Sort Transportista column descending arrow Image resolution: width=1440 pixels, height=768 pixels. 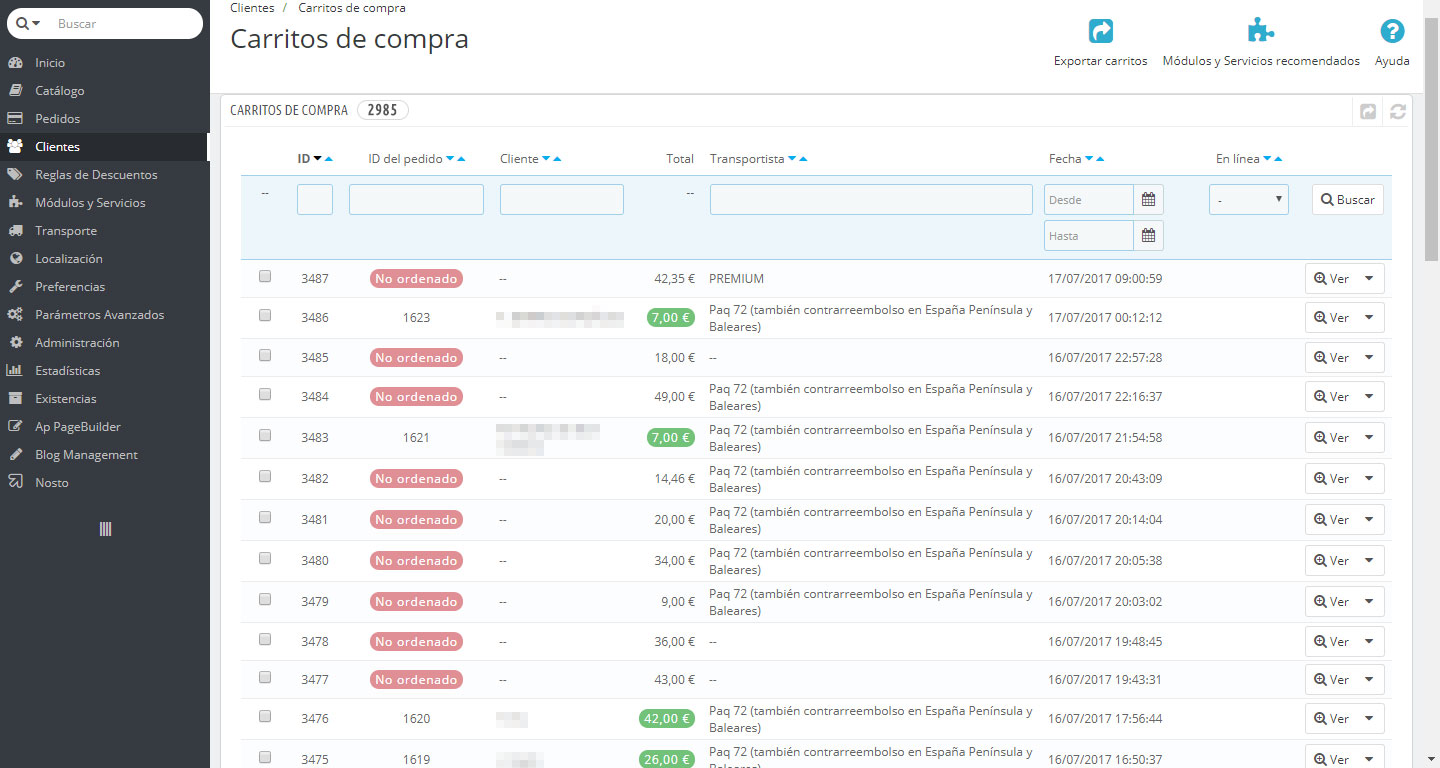[792, 159]
